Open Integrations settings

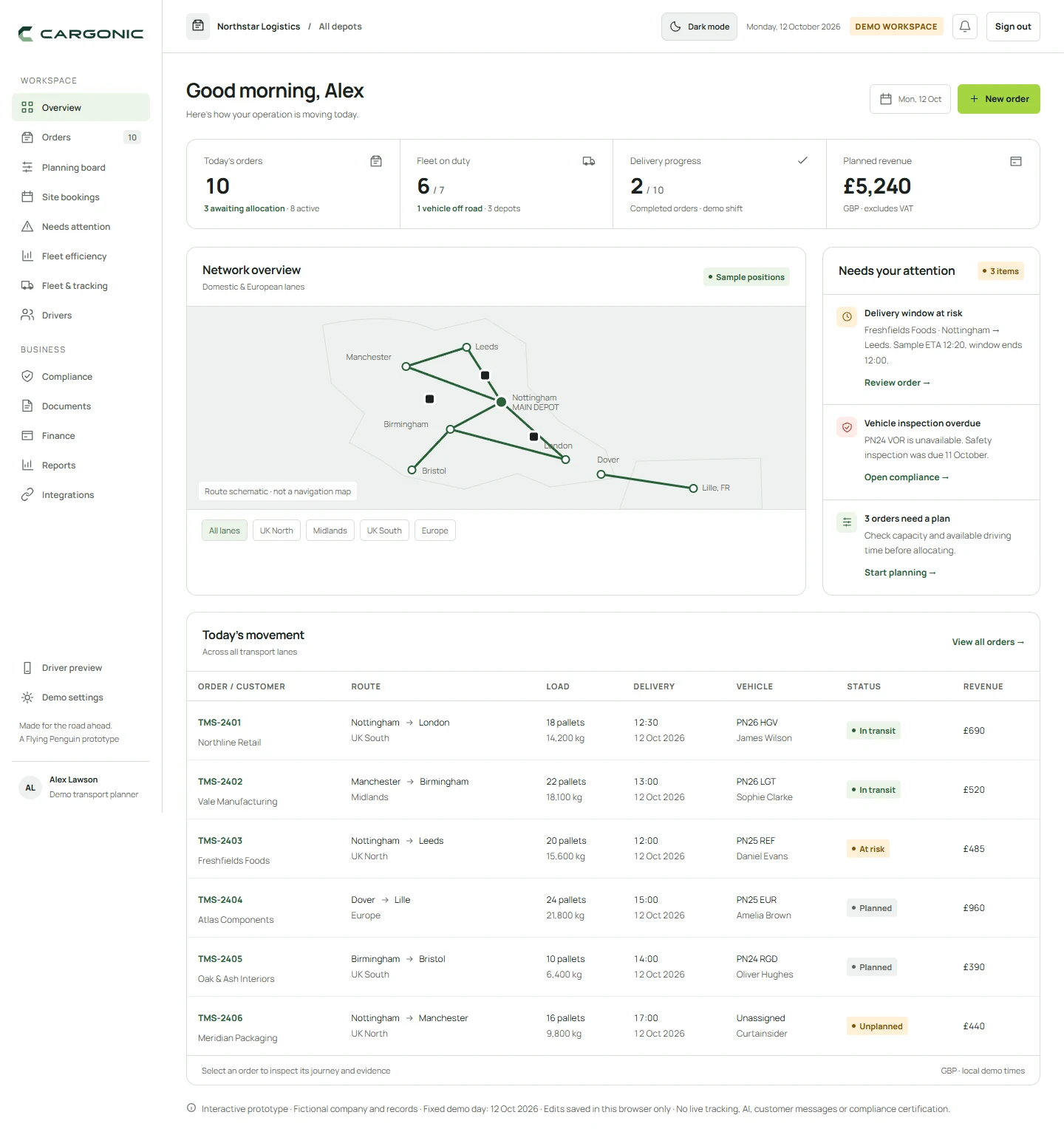coord(81,495)
